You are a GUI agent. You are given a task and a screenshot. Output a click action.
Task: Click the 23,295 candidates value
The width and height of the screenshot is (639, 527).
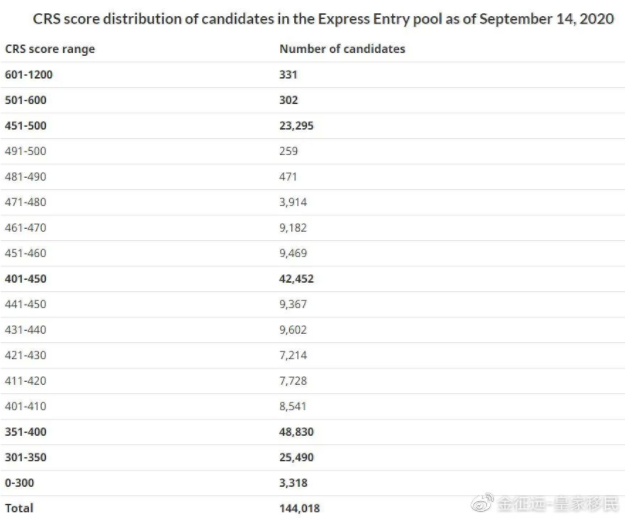coord(296,126)
